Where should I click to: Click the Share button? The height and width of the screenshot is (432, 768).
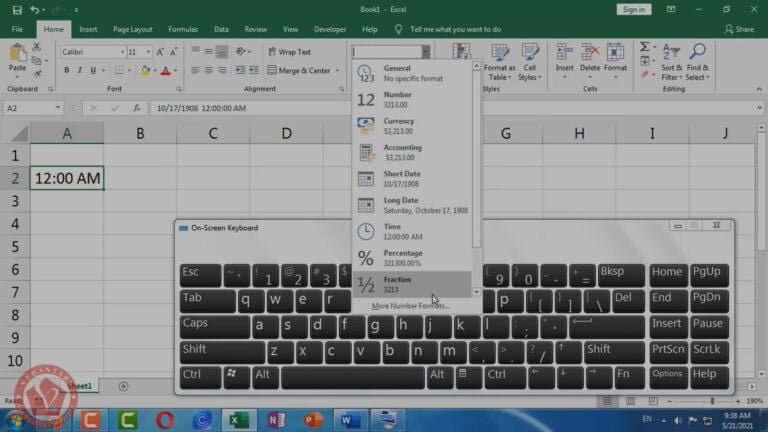[x=739, y=29]
